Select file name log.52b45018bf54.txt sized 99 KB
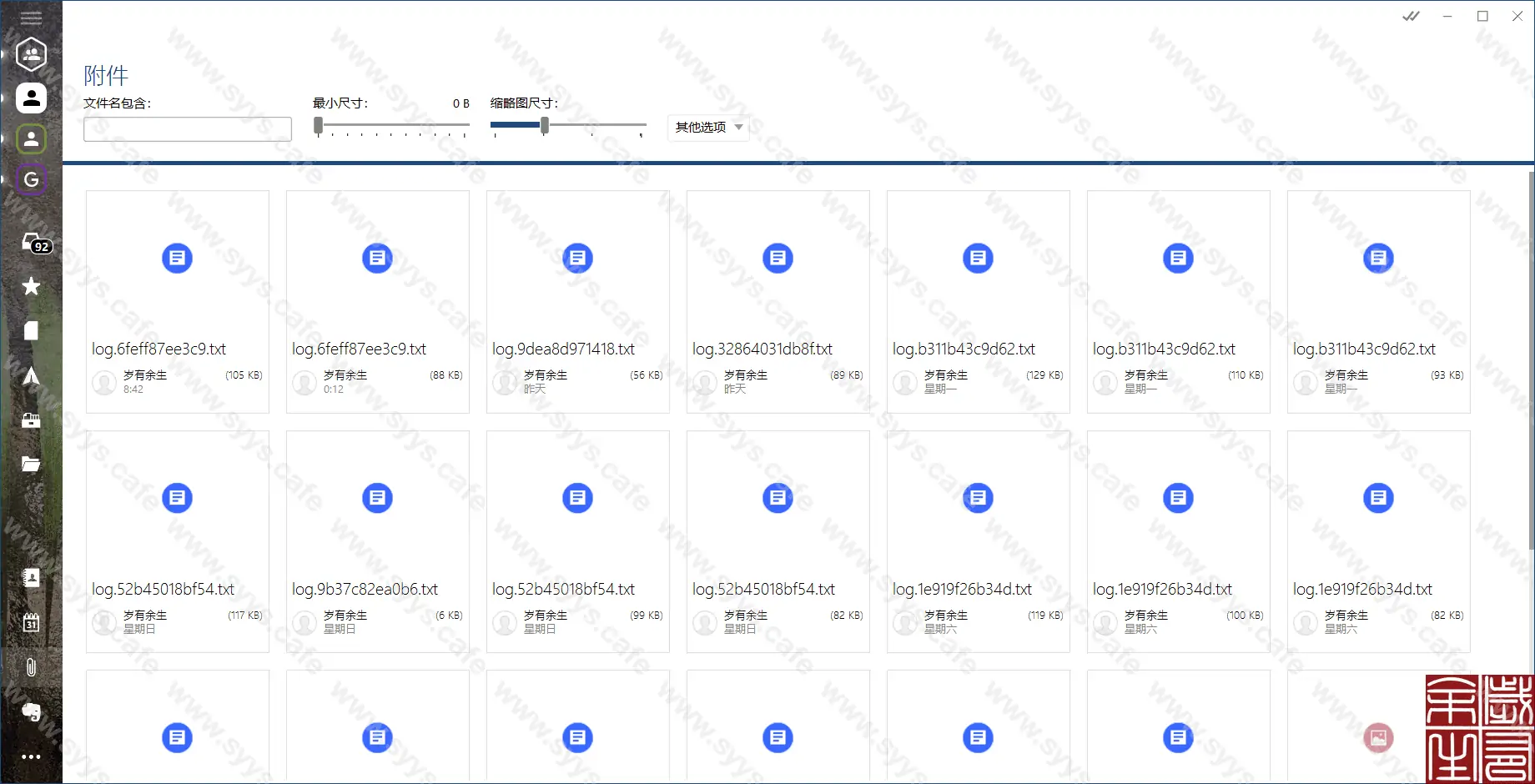The width and height of the screenshot is (1535, 784). [563, 589]
